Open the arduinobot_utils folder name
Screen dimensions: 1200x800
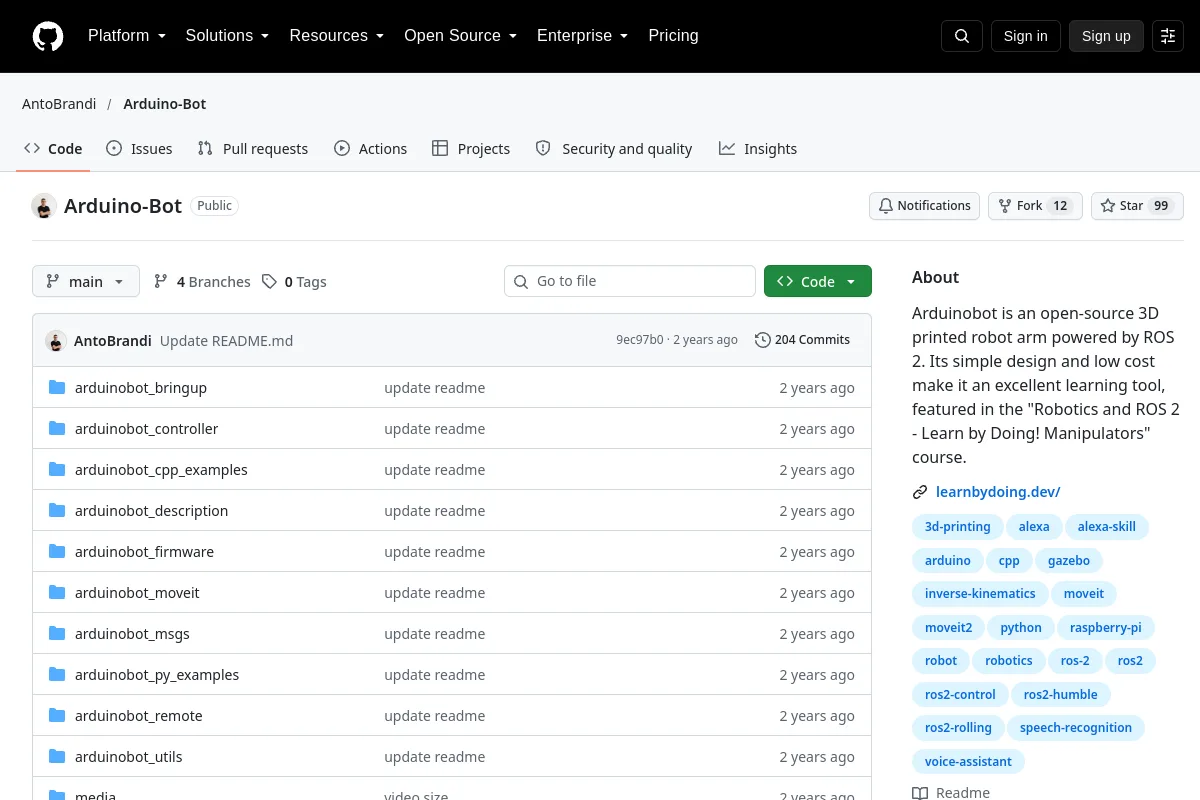click(x=129, y=757)
